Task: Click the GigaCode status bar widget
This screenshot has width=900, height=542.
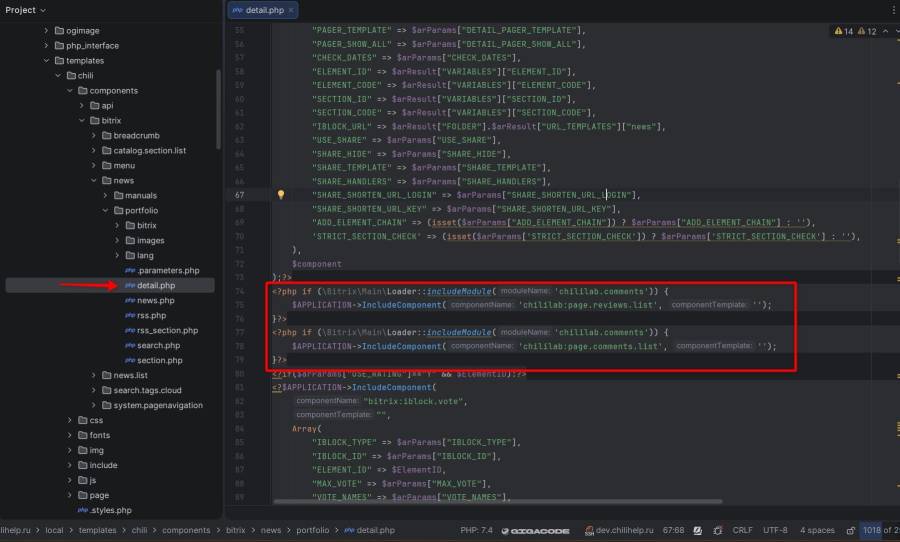Action: pyautogui.click(x=538, y=530)
